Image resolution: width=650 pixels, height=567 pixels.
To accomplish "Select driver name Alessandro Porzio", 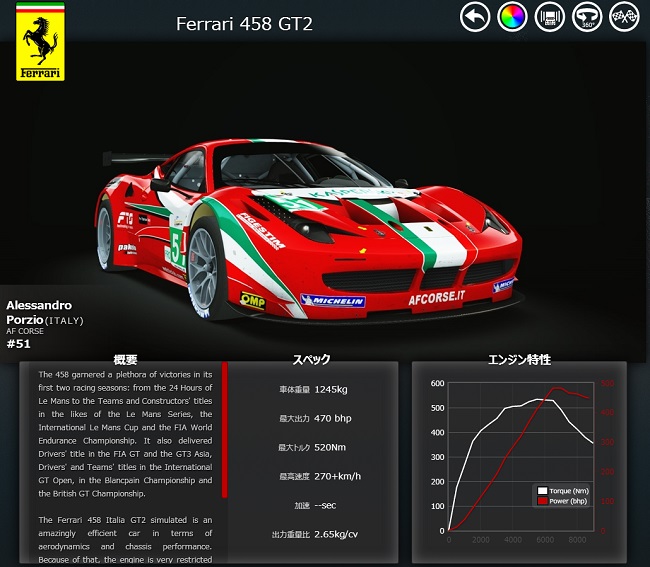I will (x=39, y=312).
